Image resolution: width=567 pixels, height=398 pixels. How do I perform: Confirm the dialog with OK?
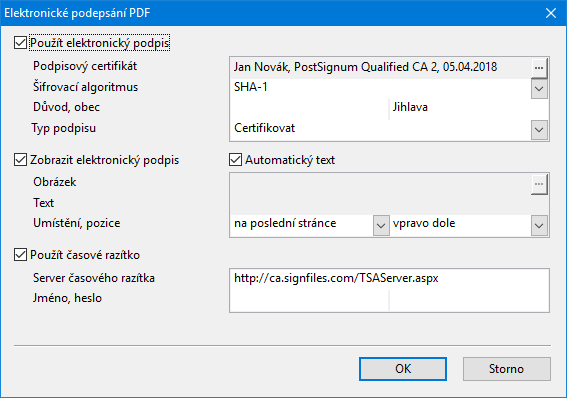point(403,369)
